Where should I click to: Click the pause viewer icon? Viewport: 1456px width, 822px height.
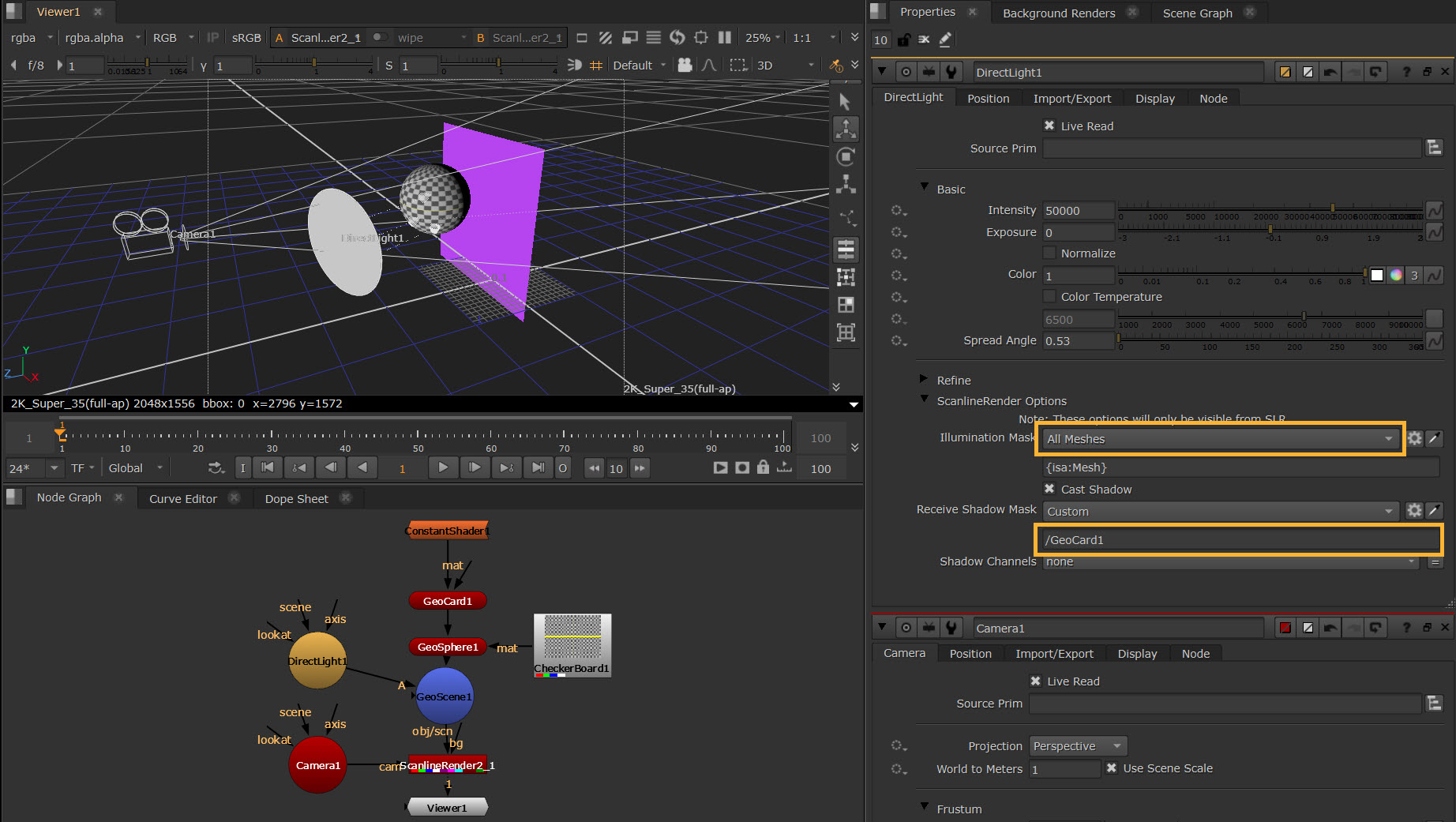pyautogui.click(x=724, y=37)
